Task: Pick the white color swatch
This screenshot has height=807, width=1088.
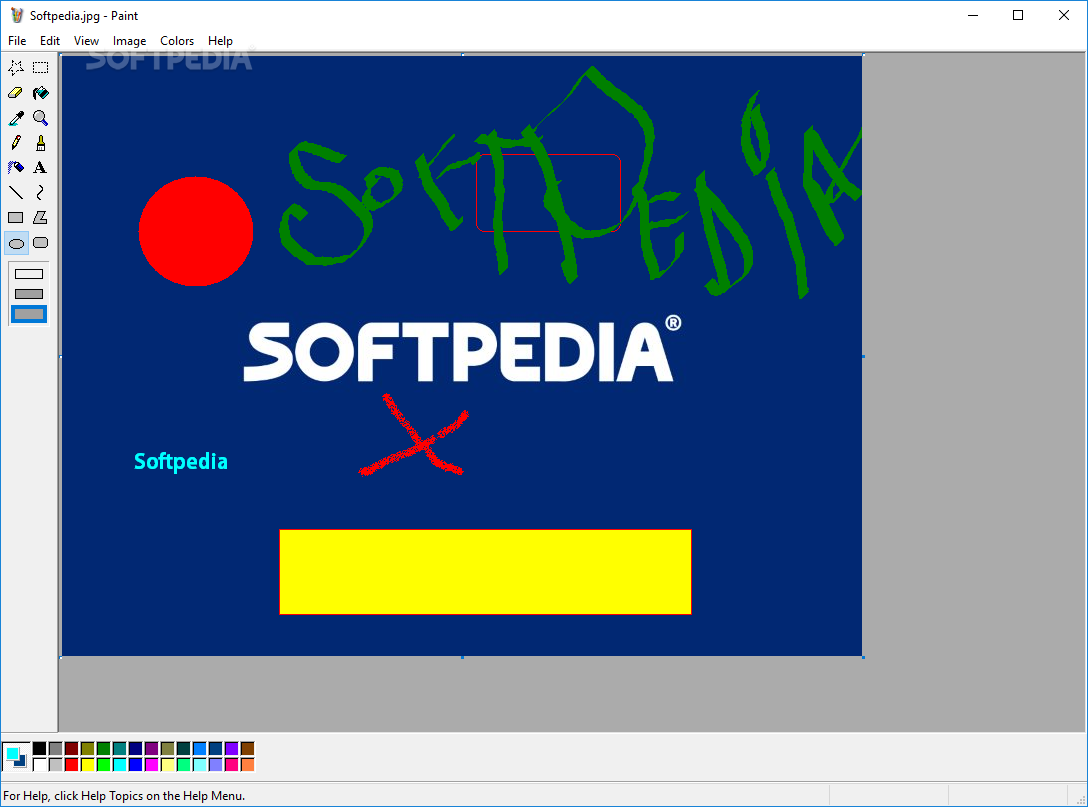Action: pyautogui.click(x=40, y=764)
